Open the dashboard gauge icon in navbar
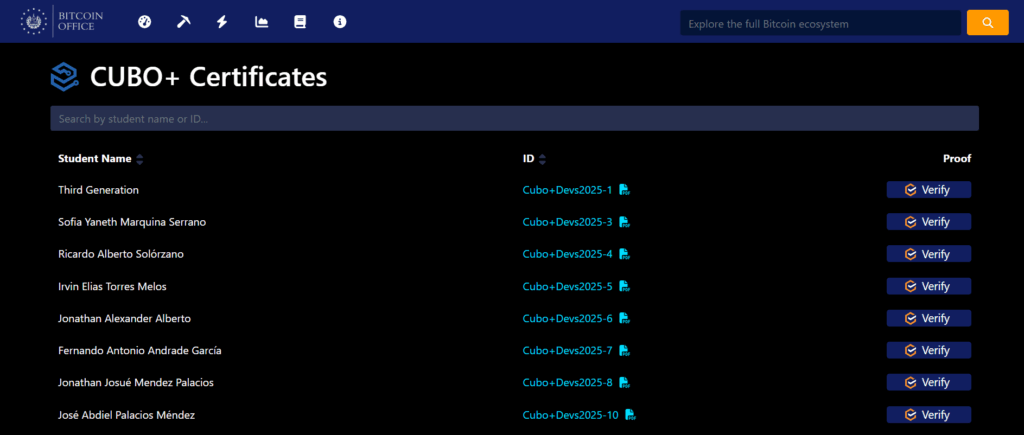The width and height of the screenshot is (1024, 435). click(x=144, y=22)
